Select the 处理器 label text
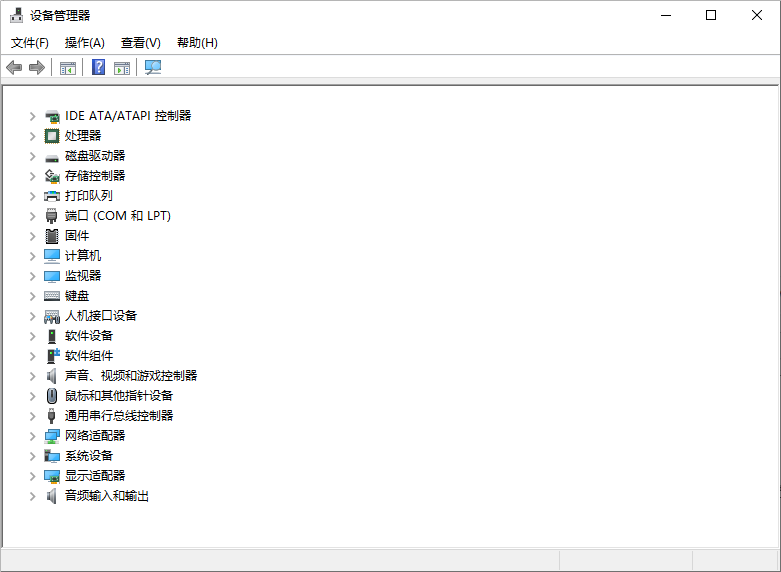This screenshot has height=572, width=781. click(83, 136)
